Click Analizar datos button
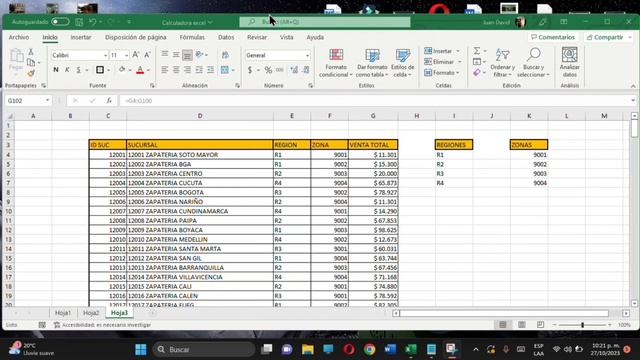 pos(569,63)
